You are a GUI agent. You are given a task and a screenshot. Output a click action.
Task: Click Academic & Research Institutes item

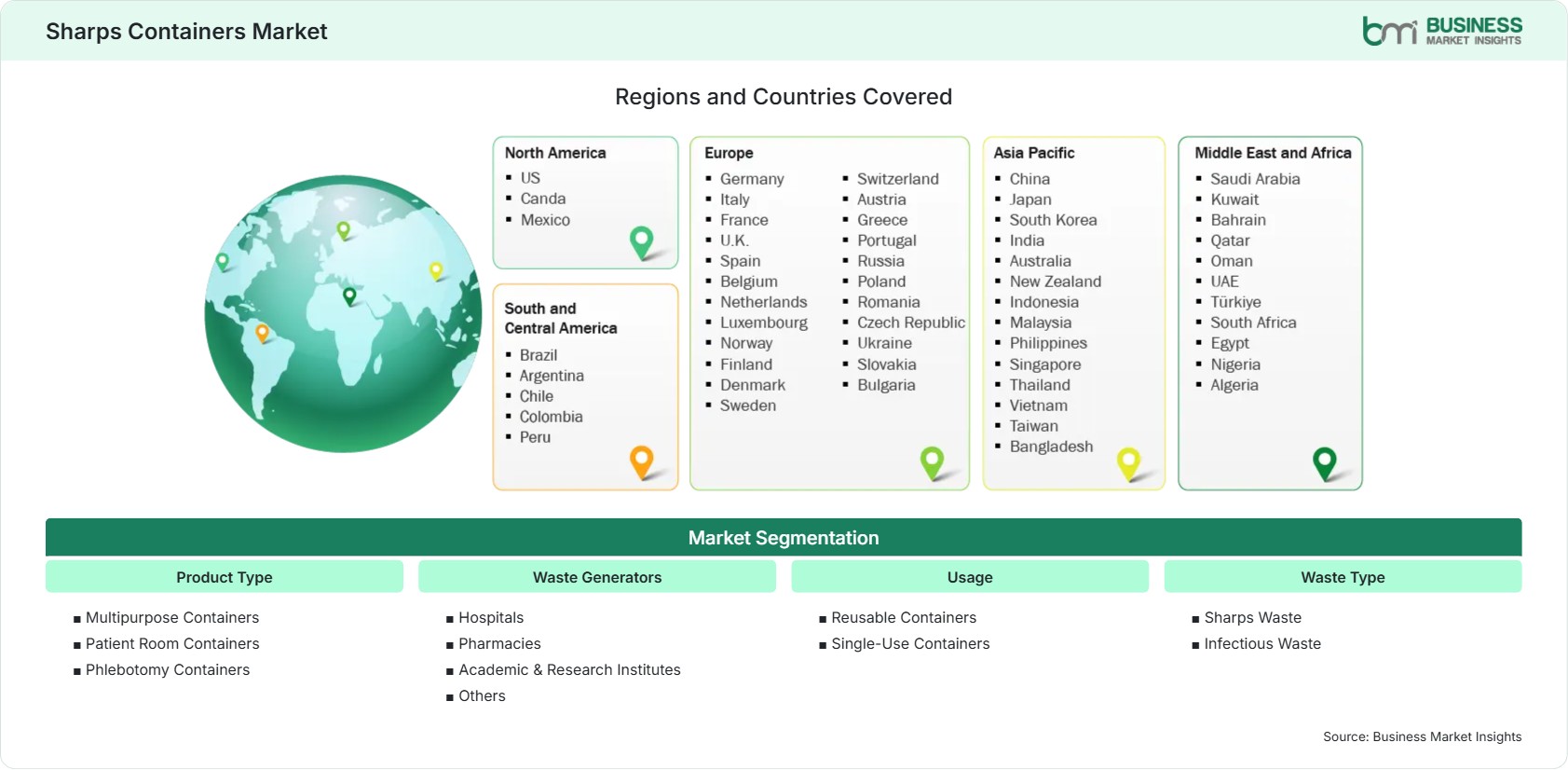pyautogui.click(x=569, y=670)
